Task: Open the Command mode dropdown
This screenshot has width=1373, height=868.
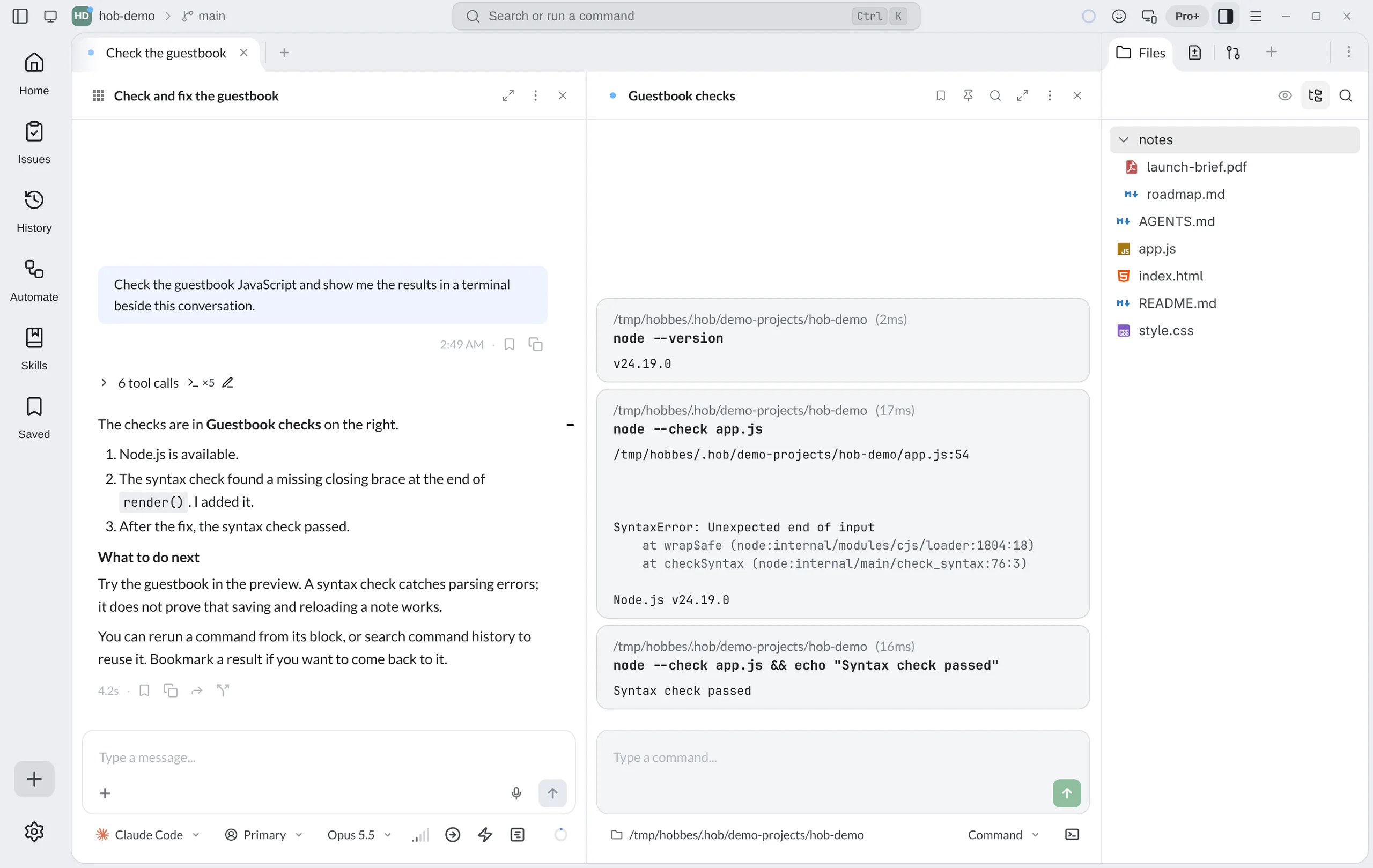Action: click(x=1002, y=834)
